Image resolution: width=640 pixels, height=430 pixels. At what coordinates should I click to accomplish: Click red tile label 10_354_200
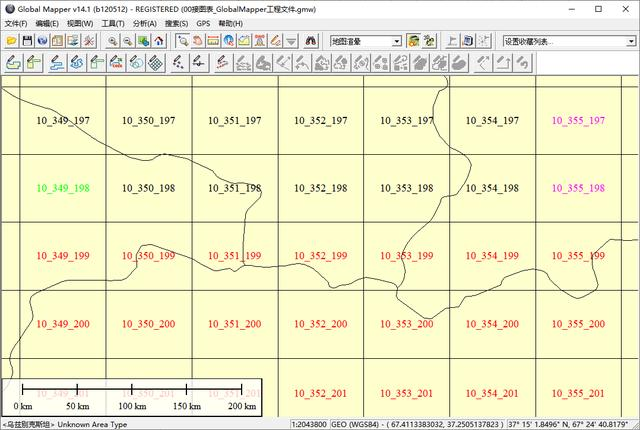point(492,324)
